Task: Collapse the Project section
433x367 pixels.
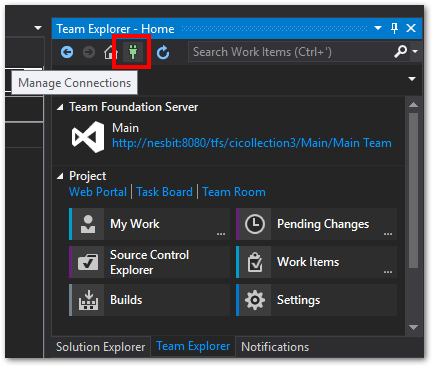Action: pyautogui.click(x=60, y=176)
